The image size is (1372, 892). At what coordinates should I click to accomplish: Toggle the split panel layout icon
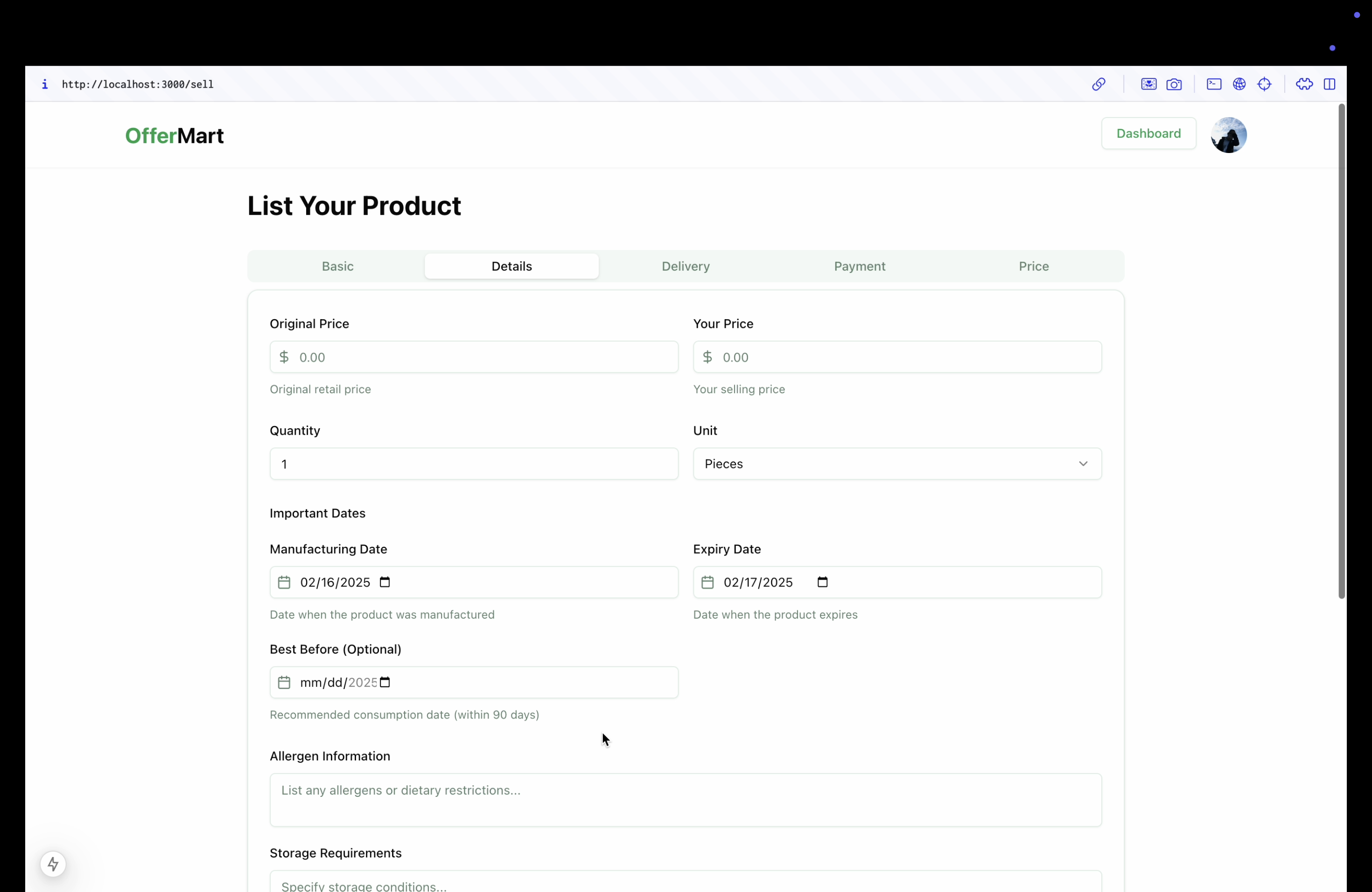click(x=1330, y=84)
